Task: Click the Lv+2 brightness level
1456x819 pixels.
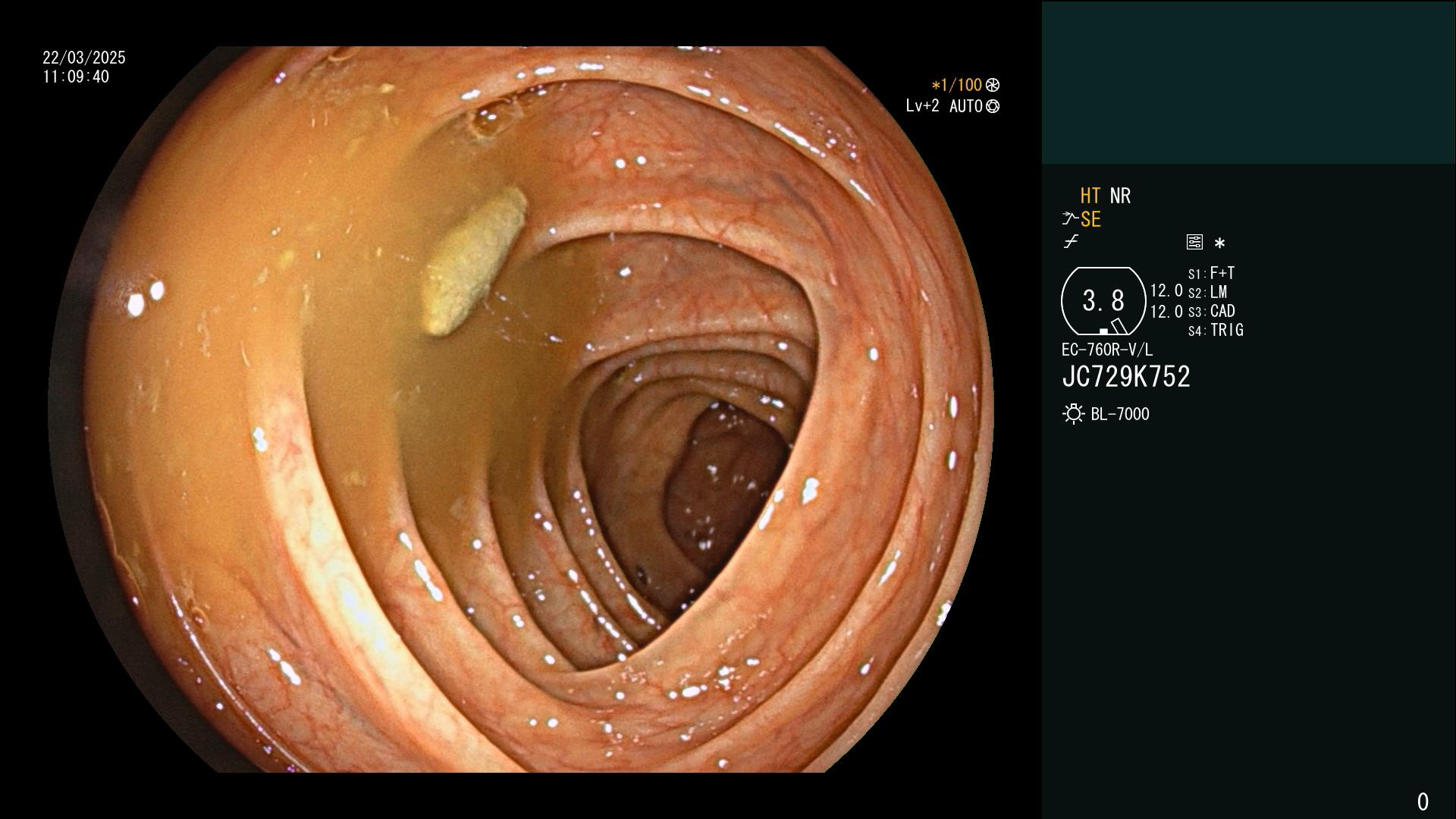Action: tap(922, 105)
